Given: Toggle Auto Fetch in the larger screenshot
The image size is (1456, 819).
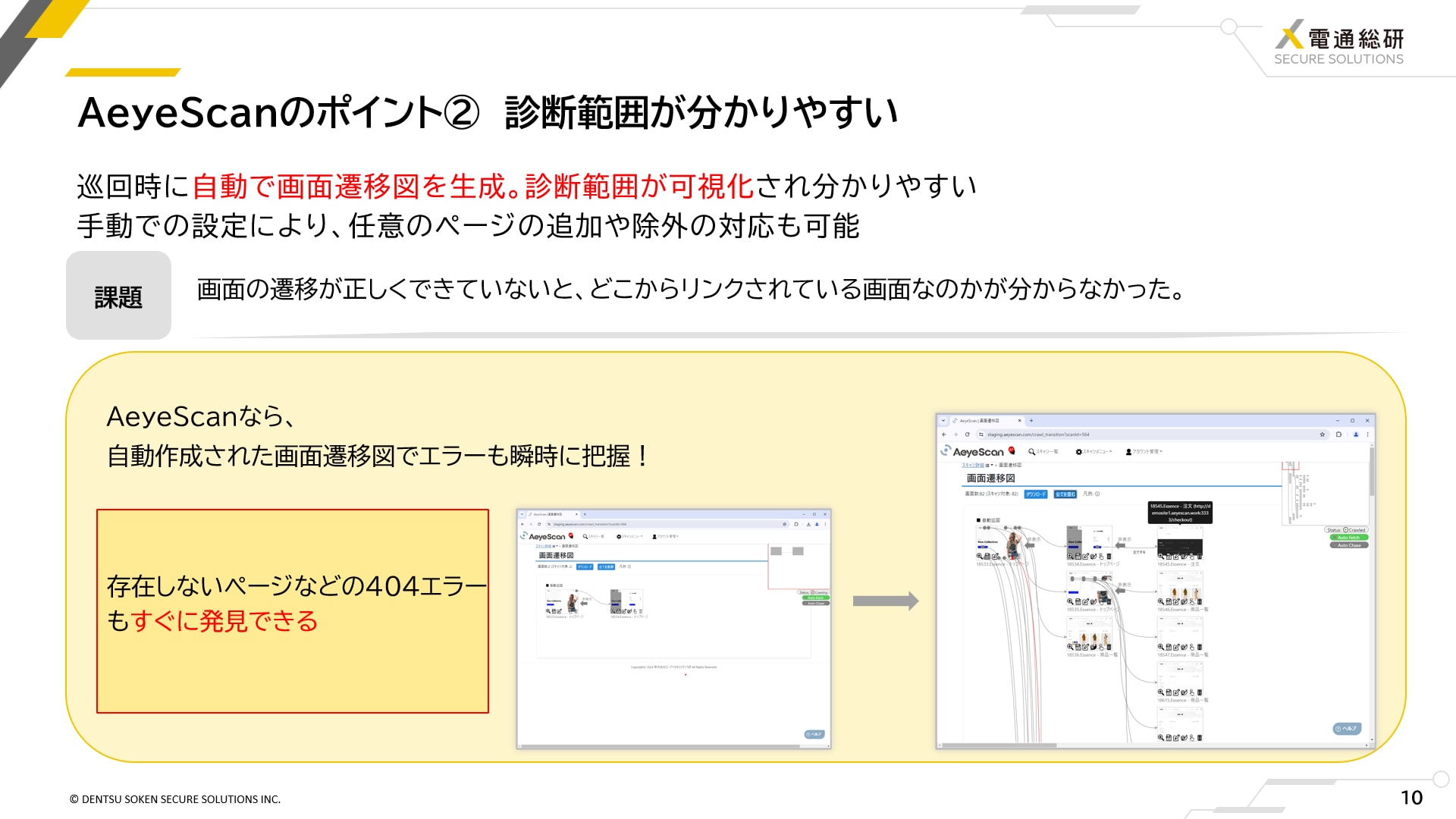Looking at the screenshot, I should (x=1349, y=537).
